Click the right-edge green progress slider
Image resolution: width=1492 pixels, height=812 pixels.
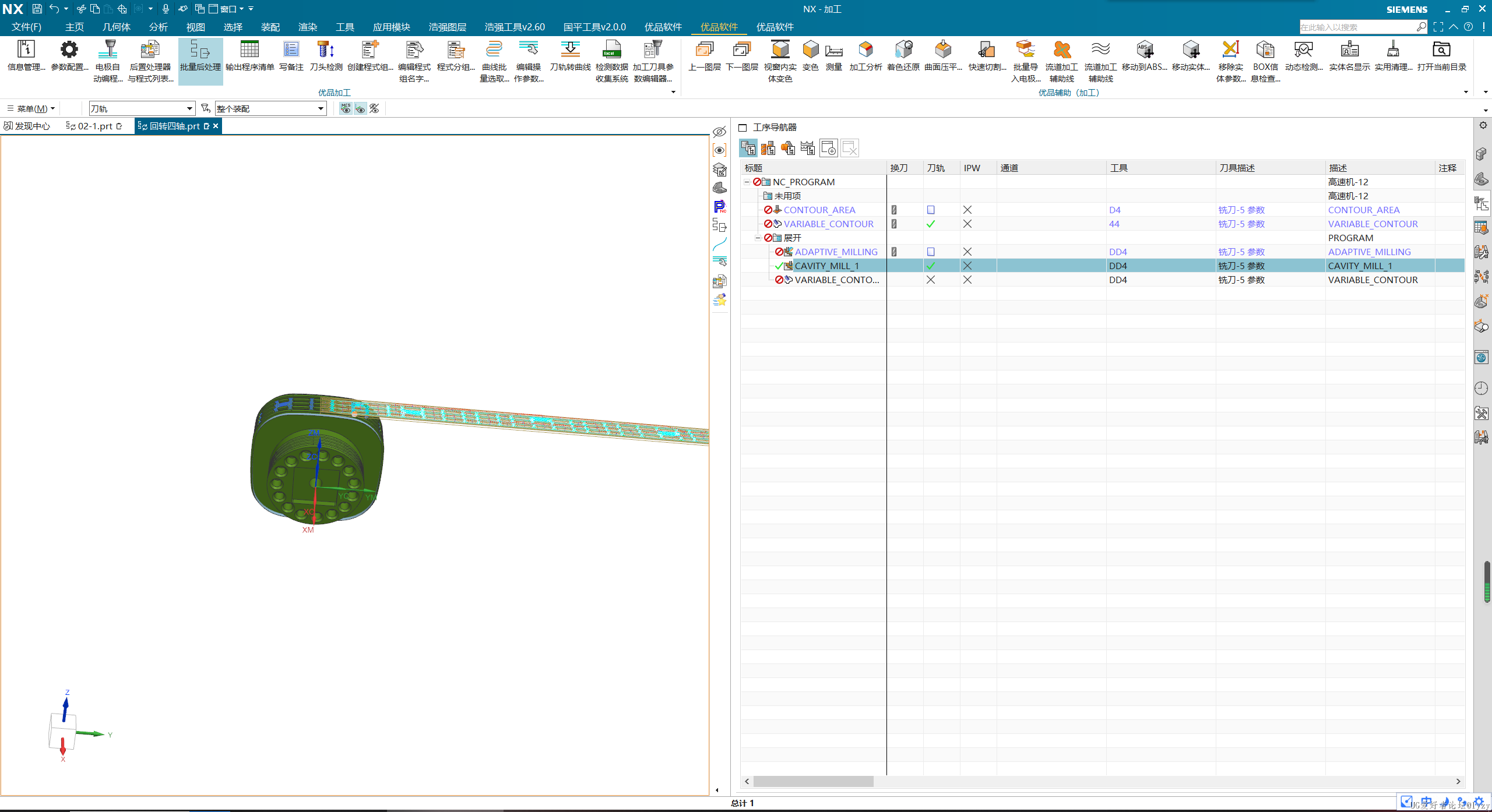[1487, 582]
